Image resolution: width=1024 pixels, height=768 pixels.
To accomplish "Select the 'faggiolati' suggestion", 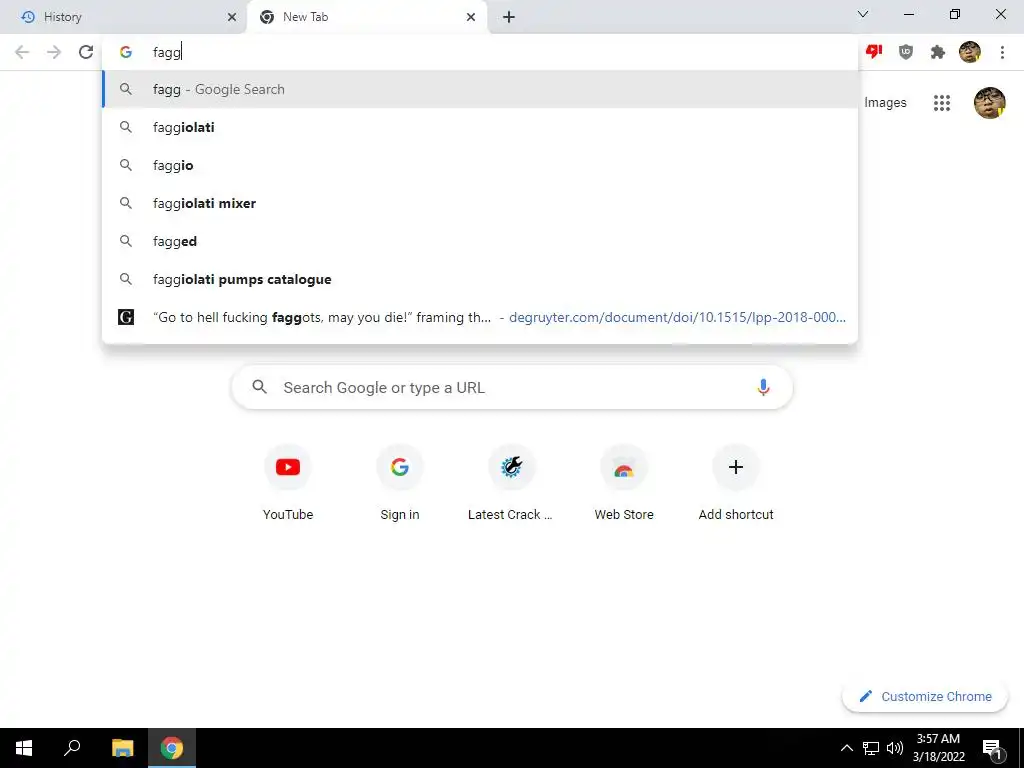I will click(x=480, y=127).
